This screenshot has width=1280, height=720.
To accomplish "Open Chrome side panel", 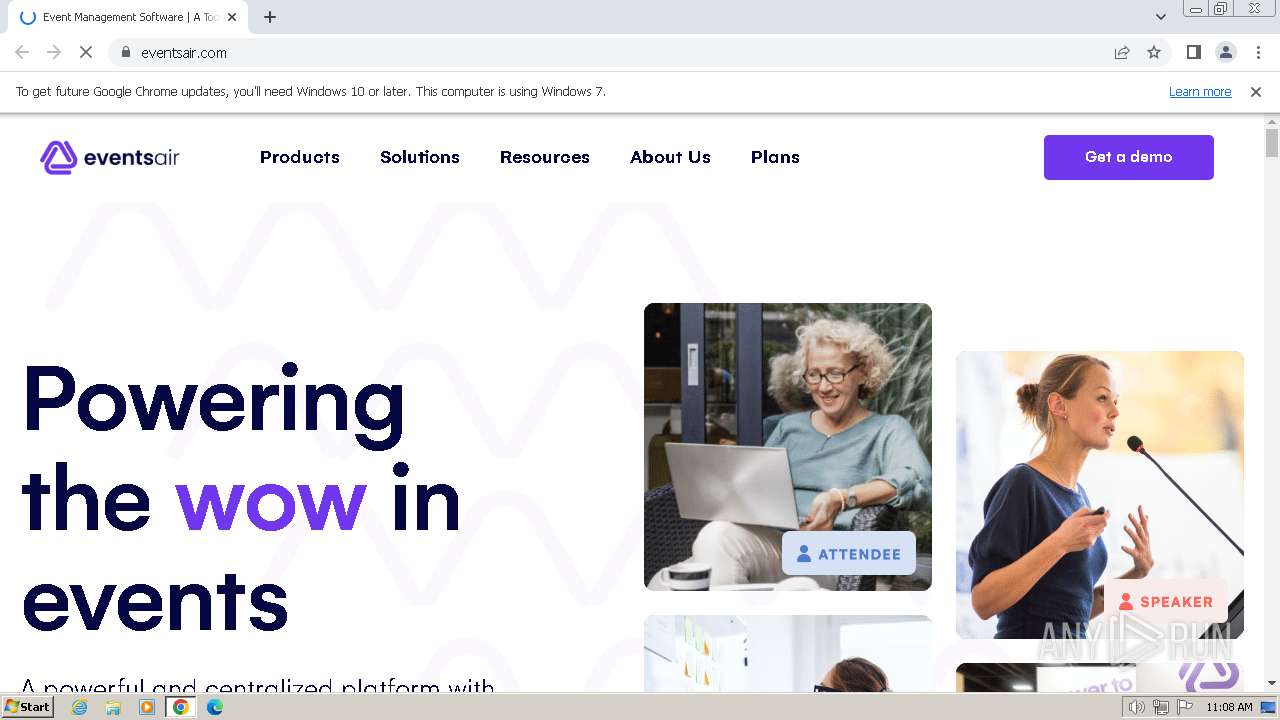I will [x=1193, y=52].
